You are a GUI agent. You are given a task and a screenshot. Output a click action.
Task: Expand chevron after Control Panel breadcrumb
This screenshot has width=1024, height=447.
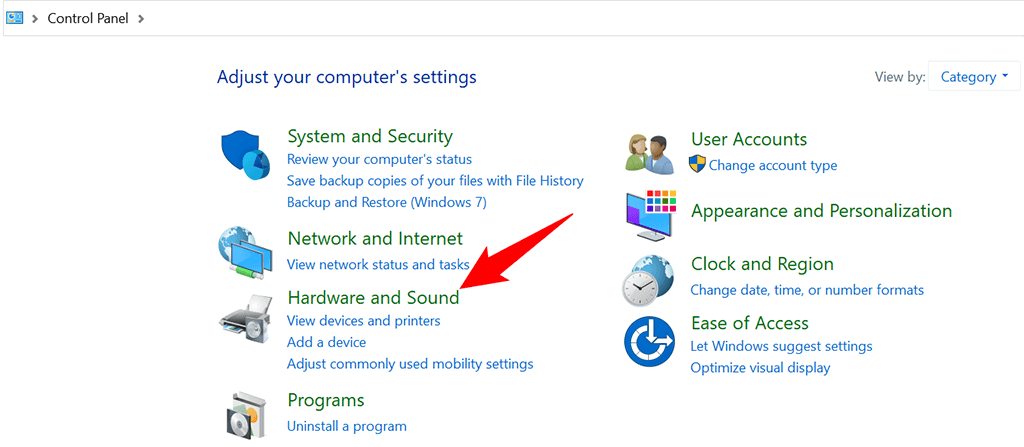click(141, 18)
